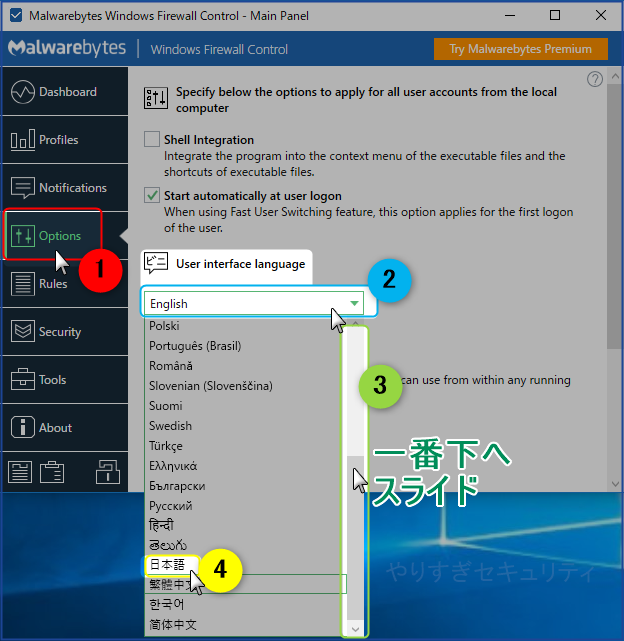Open the English language dropdown
This screenshot has width=624, height=641.
254,303
